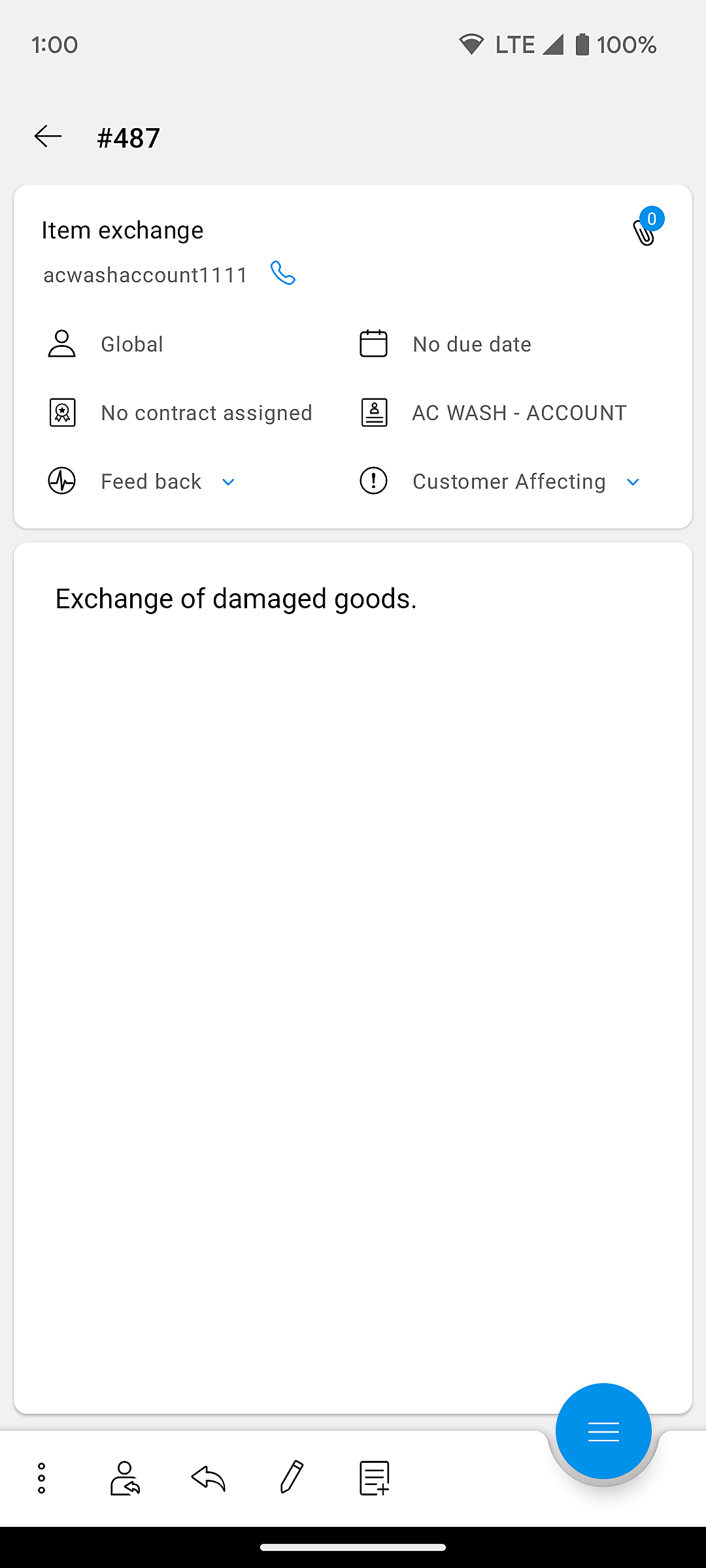Image resolution: width=706 pixels, height=1568 pixels.
Task: Tap the Global assignee field
Action: tap(132, 344)
